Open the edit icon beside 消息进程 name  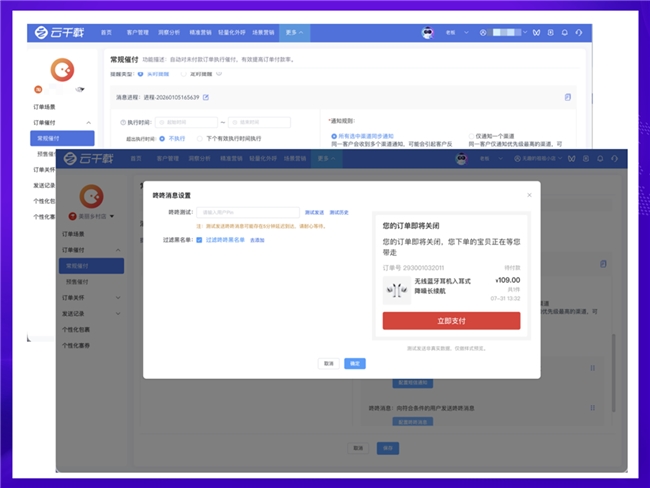click(x=206, y=97)
